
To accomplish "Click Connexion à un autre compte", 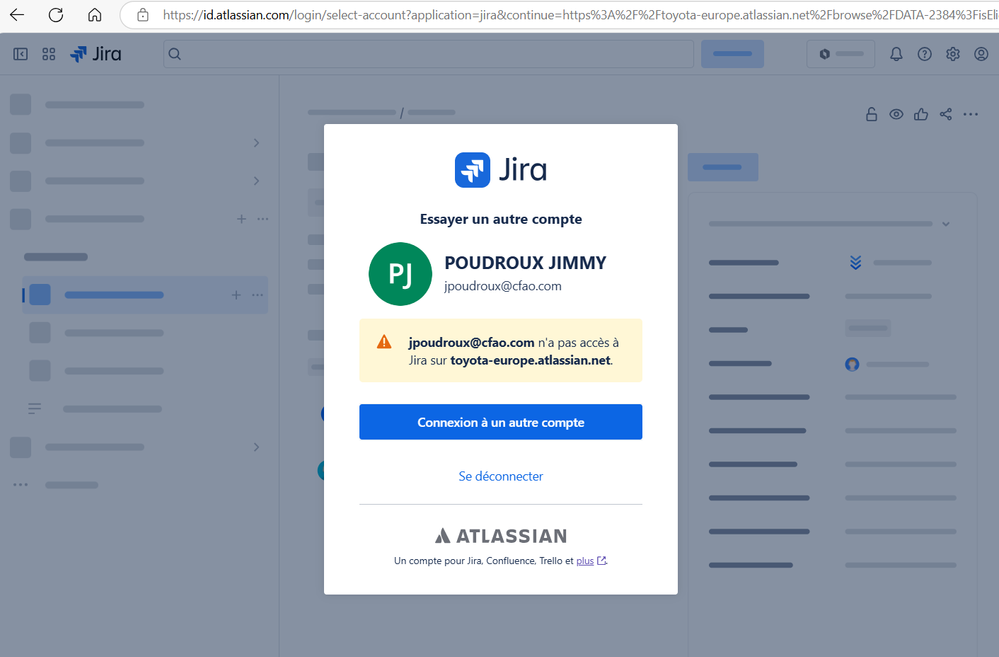I will pos(500,421).
